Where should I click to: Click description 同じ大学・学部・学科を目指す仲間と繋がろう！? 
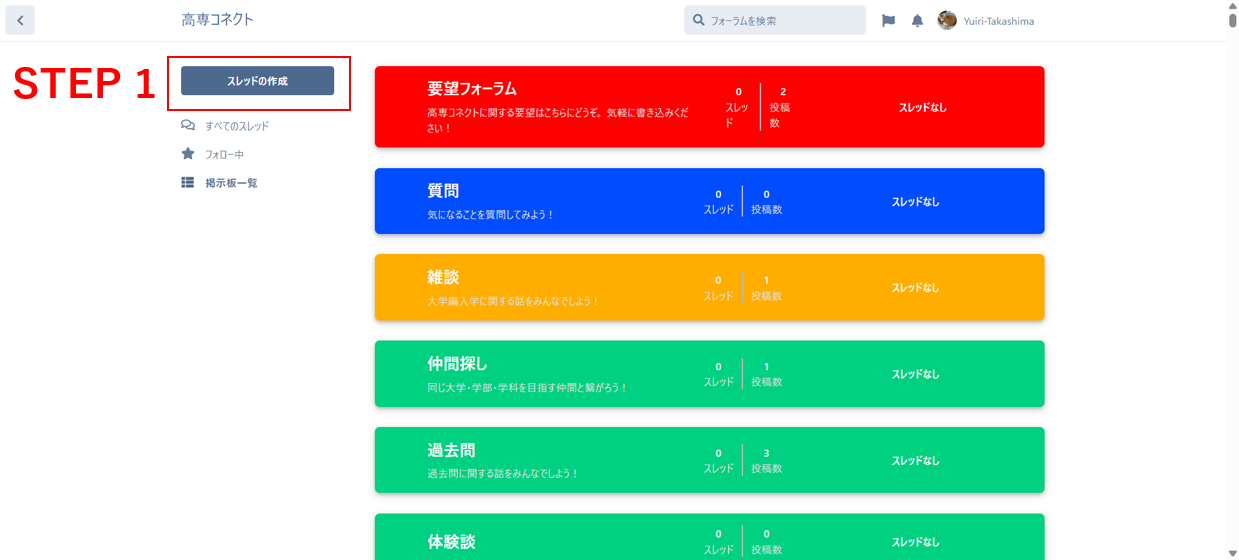pyautogui.click(x=527, y=388)
